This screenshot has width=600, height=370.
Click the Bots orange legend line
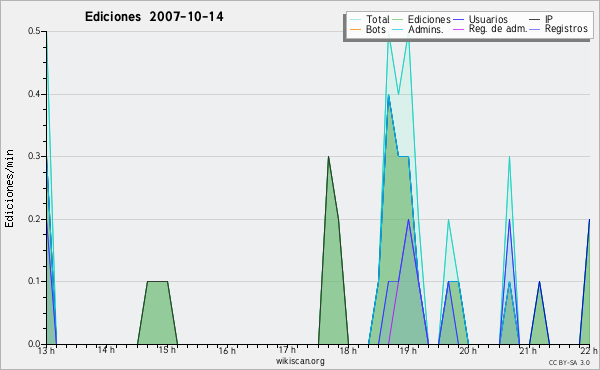click(356, 29)
